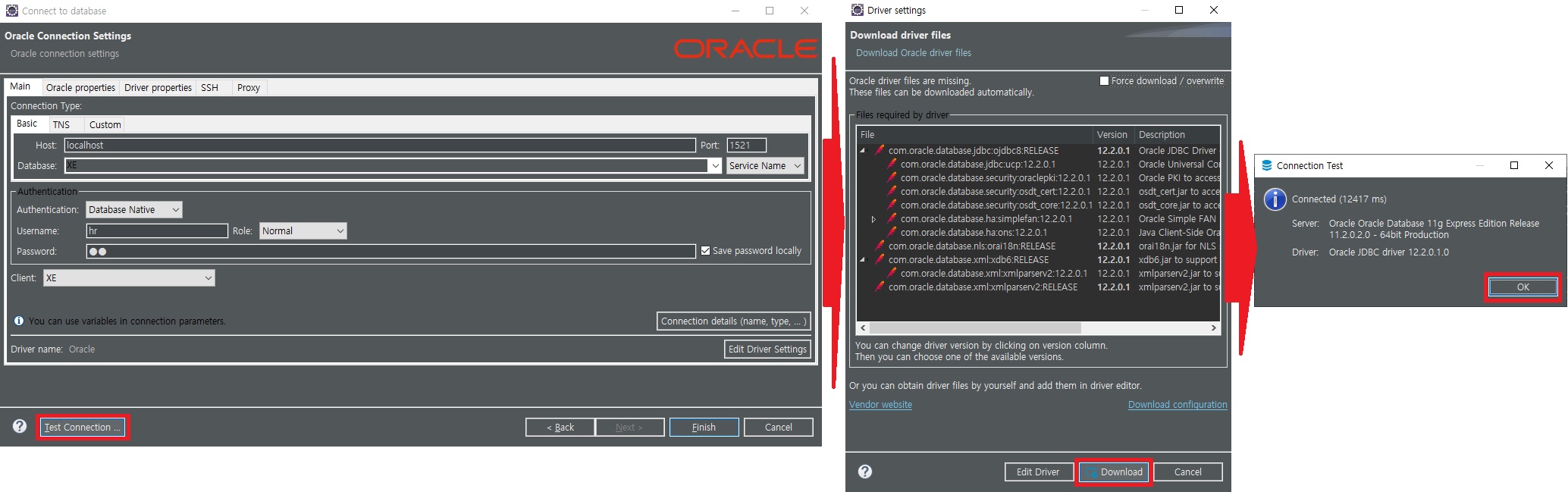The image size is (1568, 492).
Task: Click Cancel in Driver settings window
Action: point(1188,472)
